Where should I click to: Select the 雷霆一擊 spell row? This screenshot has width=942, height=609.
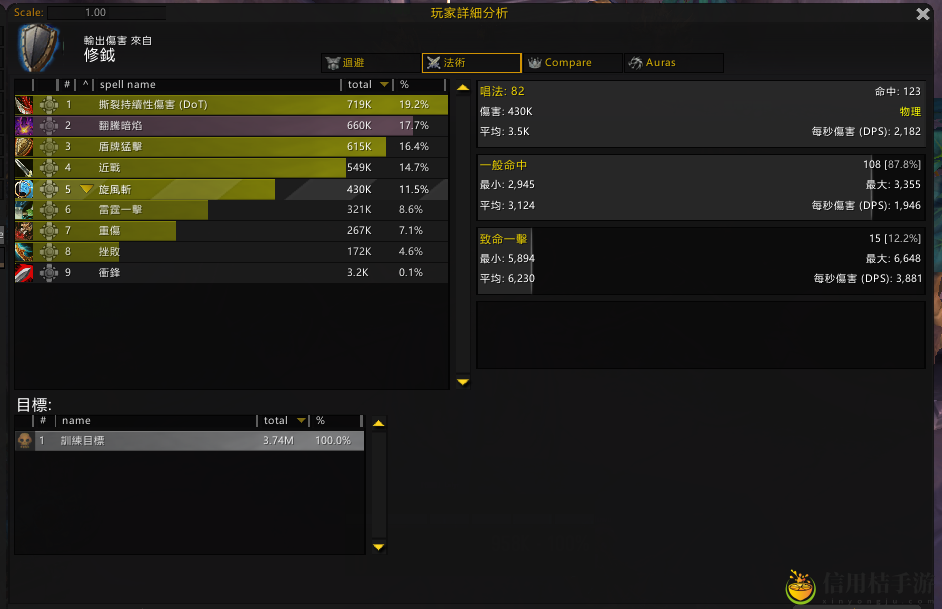pyautogui.click(x=231, y=210)
